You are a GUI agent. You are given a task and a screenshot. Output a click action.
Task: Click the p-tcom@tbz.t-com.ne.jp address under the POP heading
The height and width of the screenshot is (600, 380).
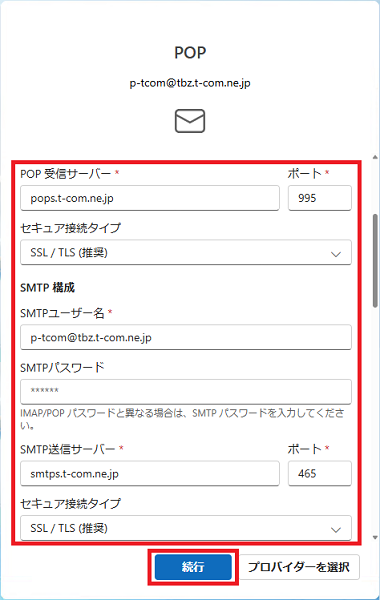click(x=190, y=83)
